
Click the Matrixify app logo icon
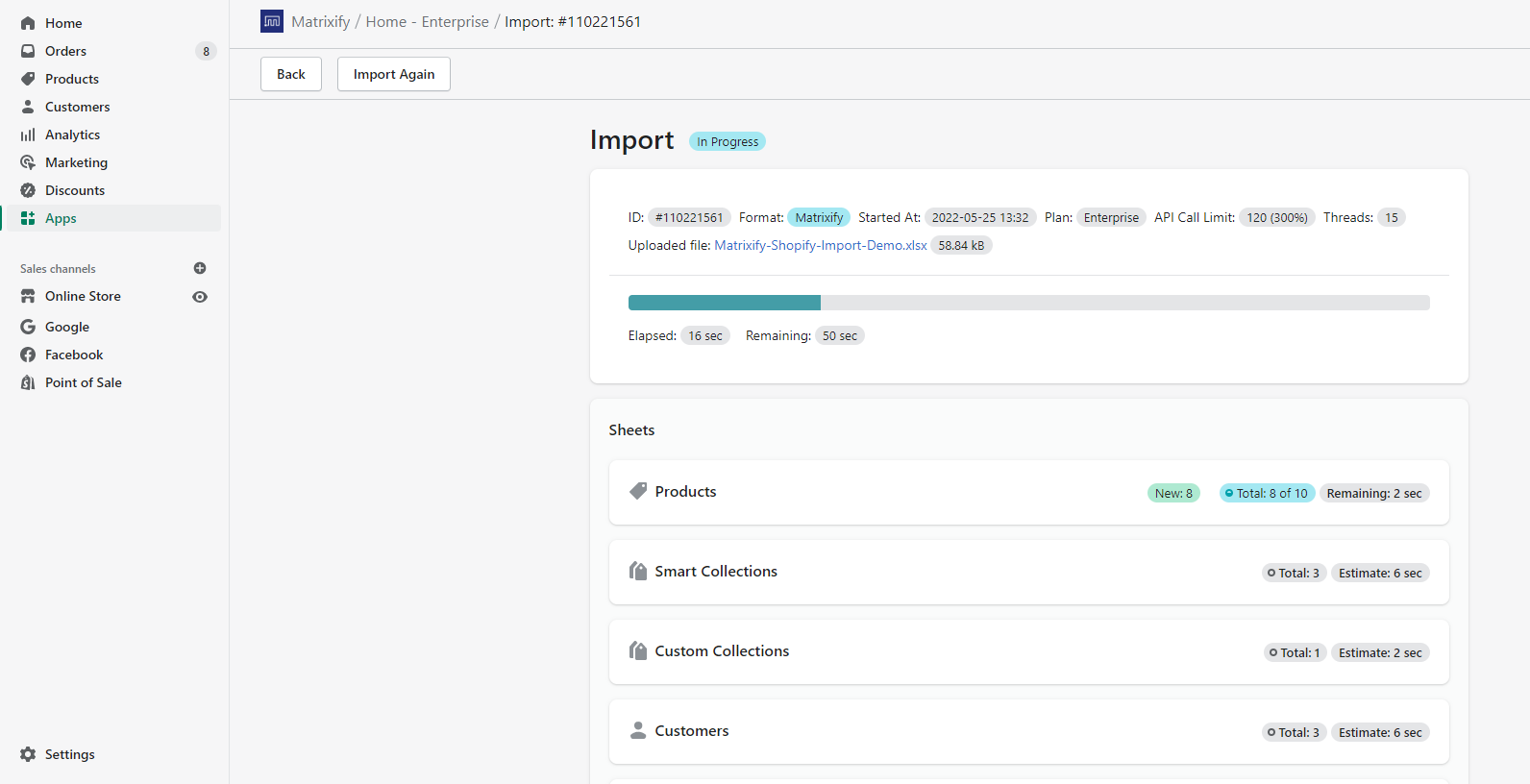[x=272, y=21]
